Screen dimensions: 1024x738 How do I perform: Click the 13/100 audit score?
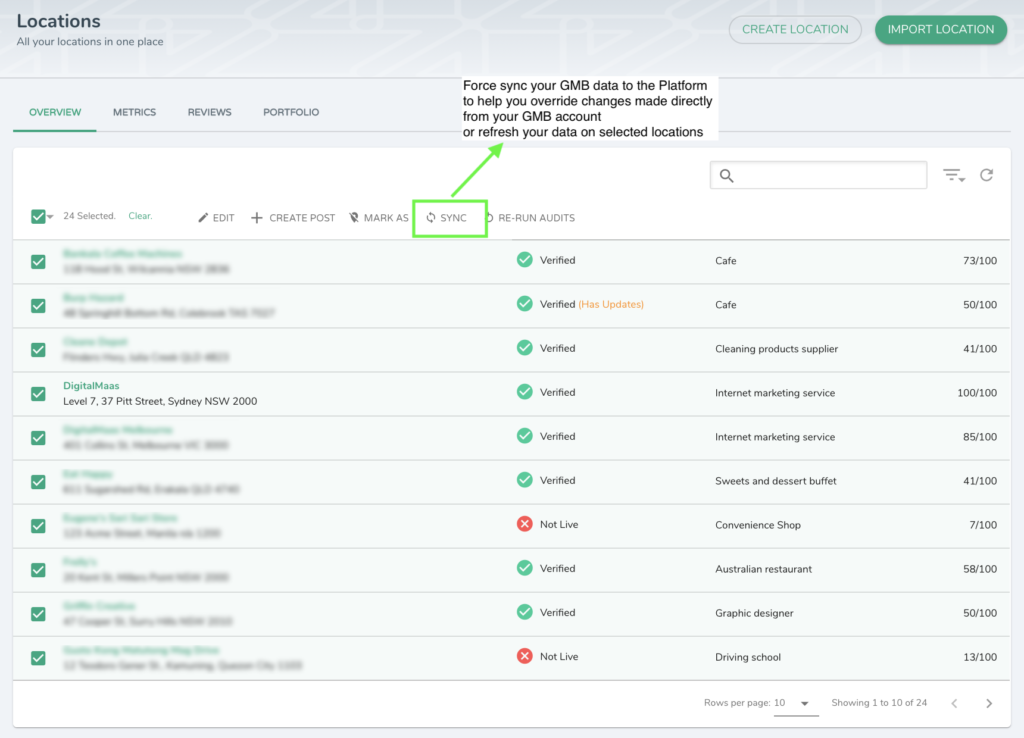point(980,657)
